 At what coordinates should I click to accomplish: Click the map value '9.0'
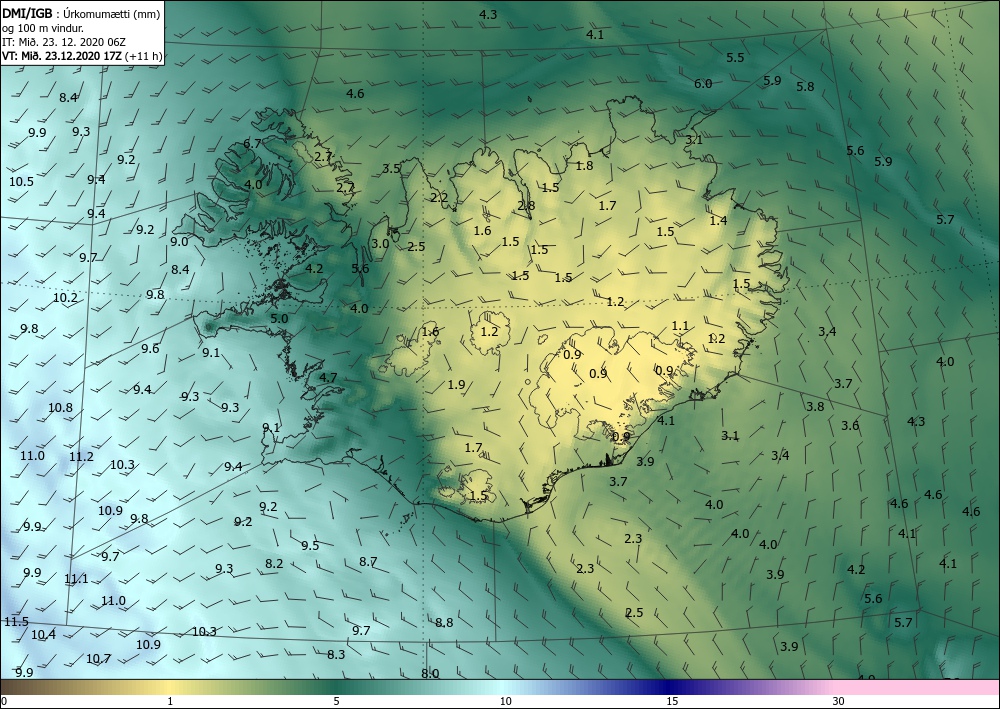tap(179, 242)
